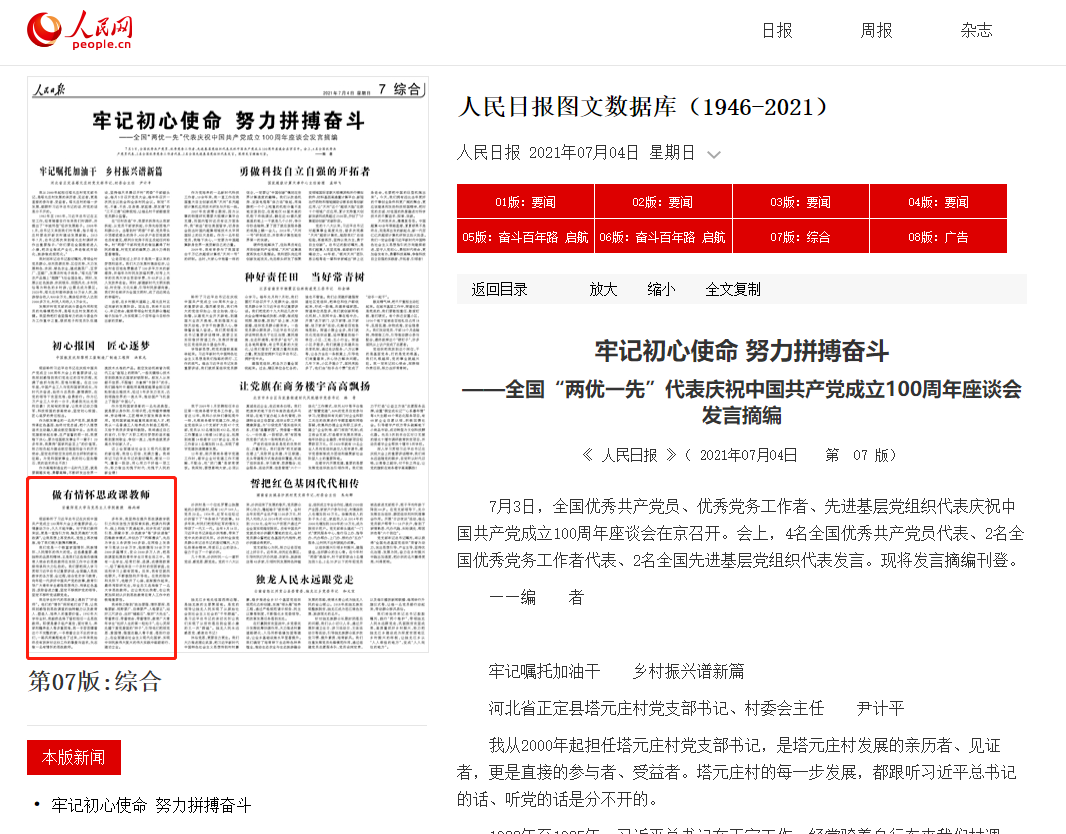Image resolution: width=1066 pixels, height=834 pixels.
Task: Click the 种好责任田 当好常青树 article on the newspaper
Action: [x=305, y=319]
